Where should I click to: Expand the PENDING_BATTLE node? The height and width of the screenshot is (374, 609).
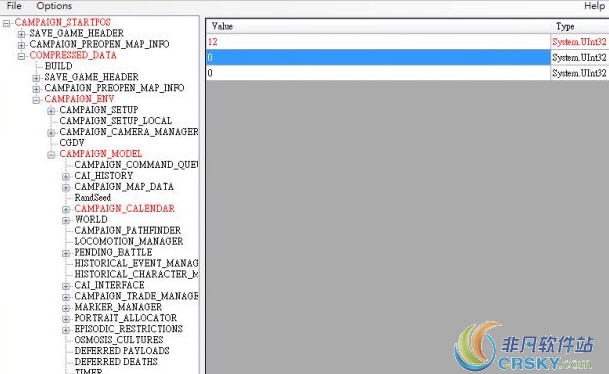[x=66, y=254]
